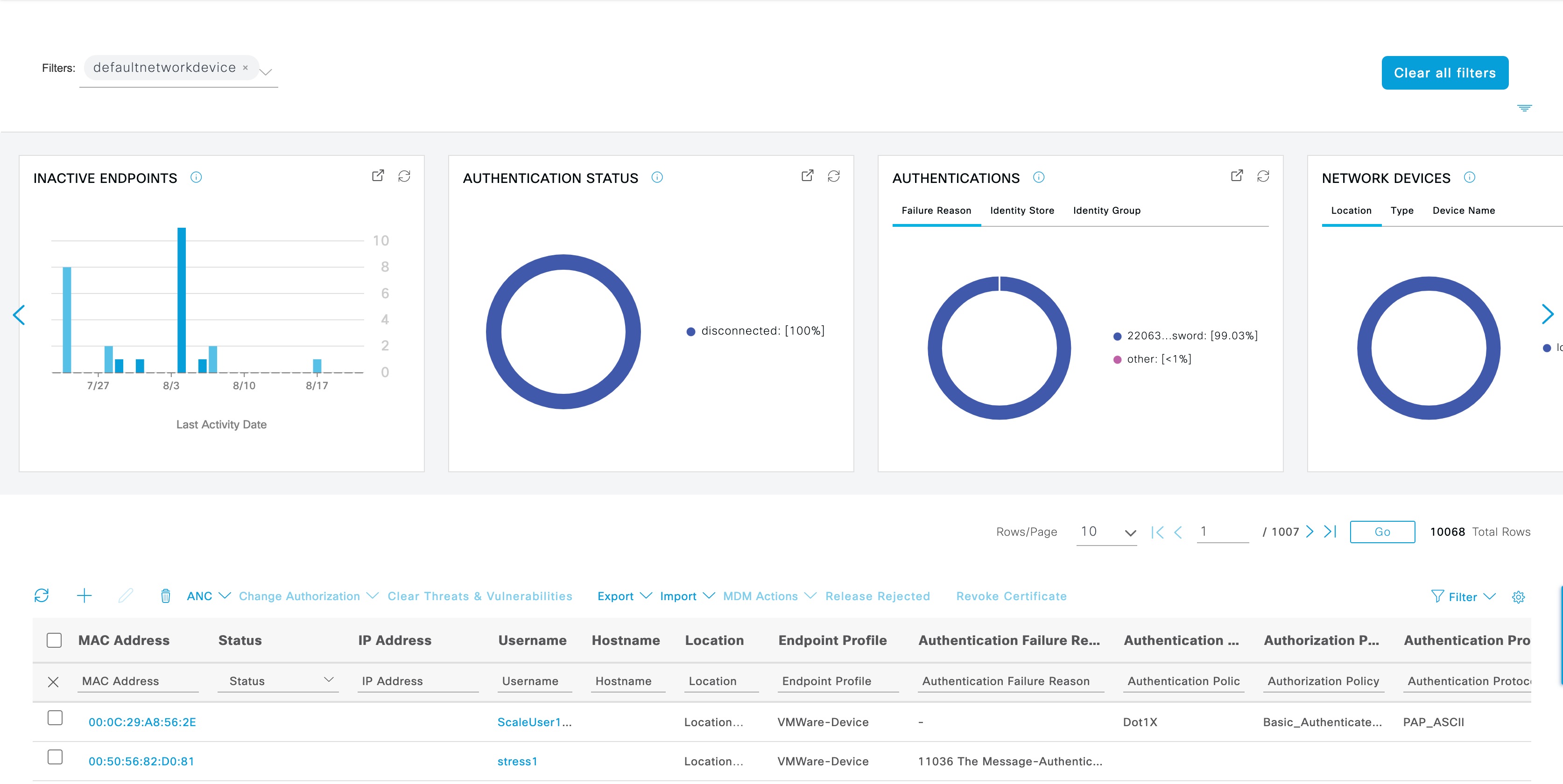Open the Rows/Page dropdown

(x=1107, y=532)
